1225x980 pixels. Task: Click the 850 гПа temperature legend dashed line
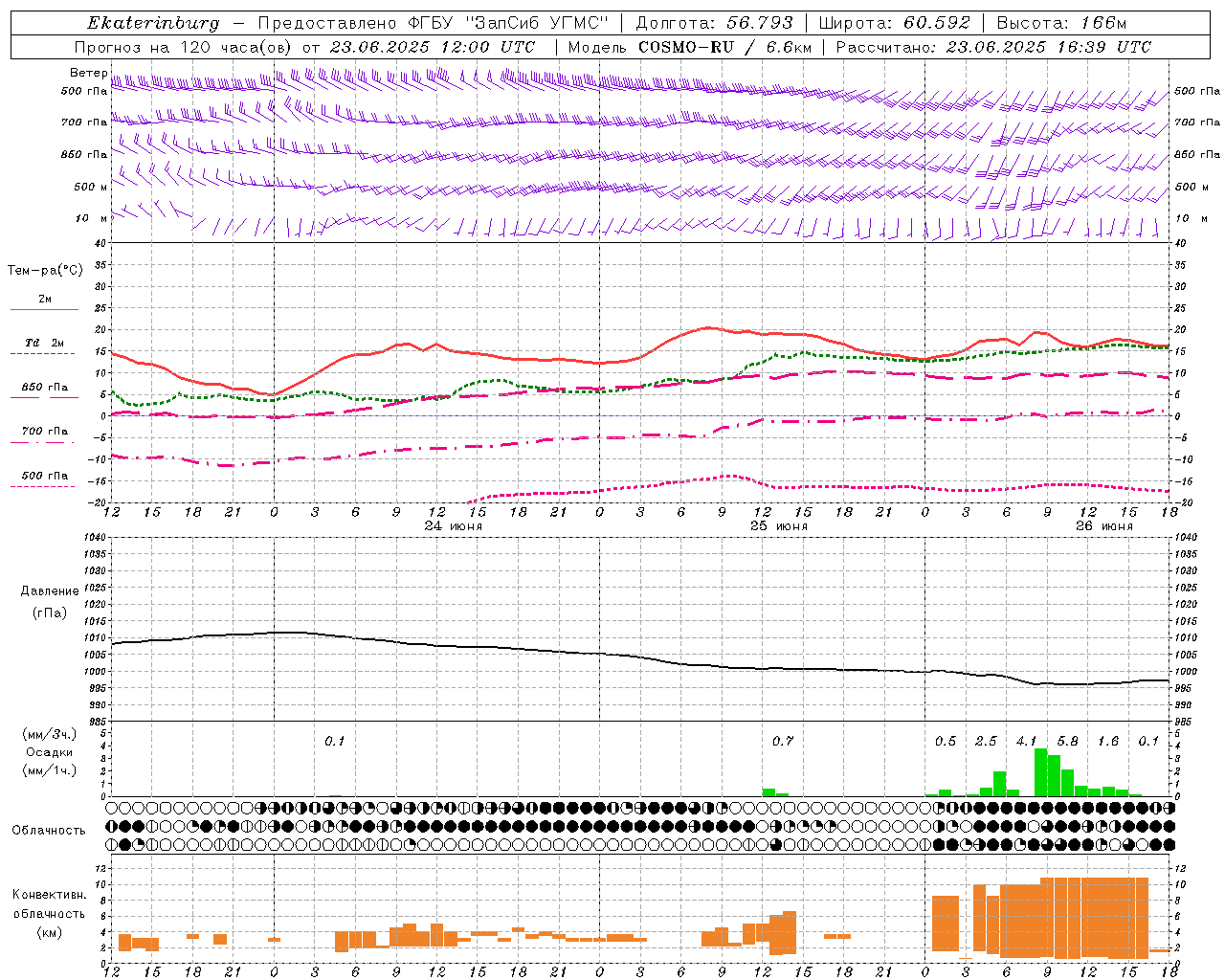(x=44, y=397)
